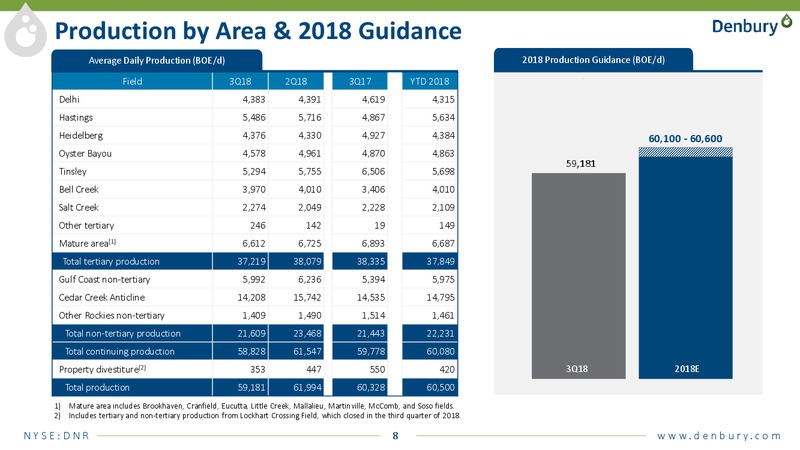Click the 2Q18 column header
This screenshot has height=450, width=800.
pos(296,81)
